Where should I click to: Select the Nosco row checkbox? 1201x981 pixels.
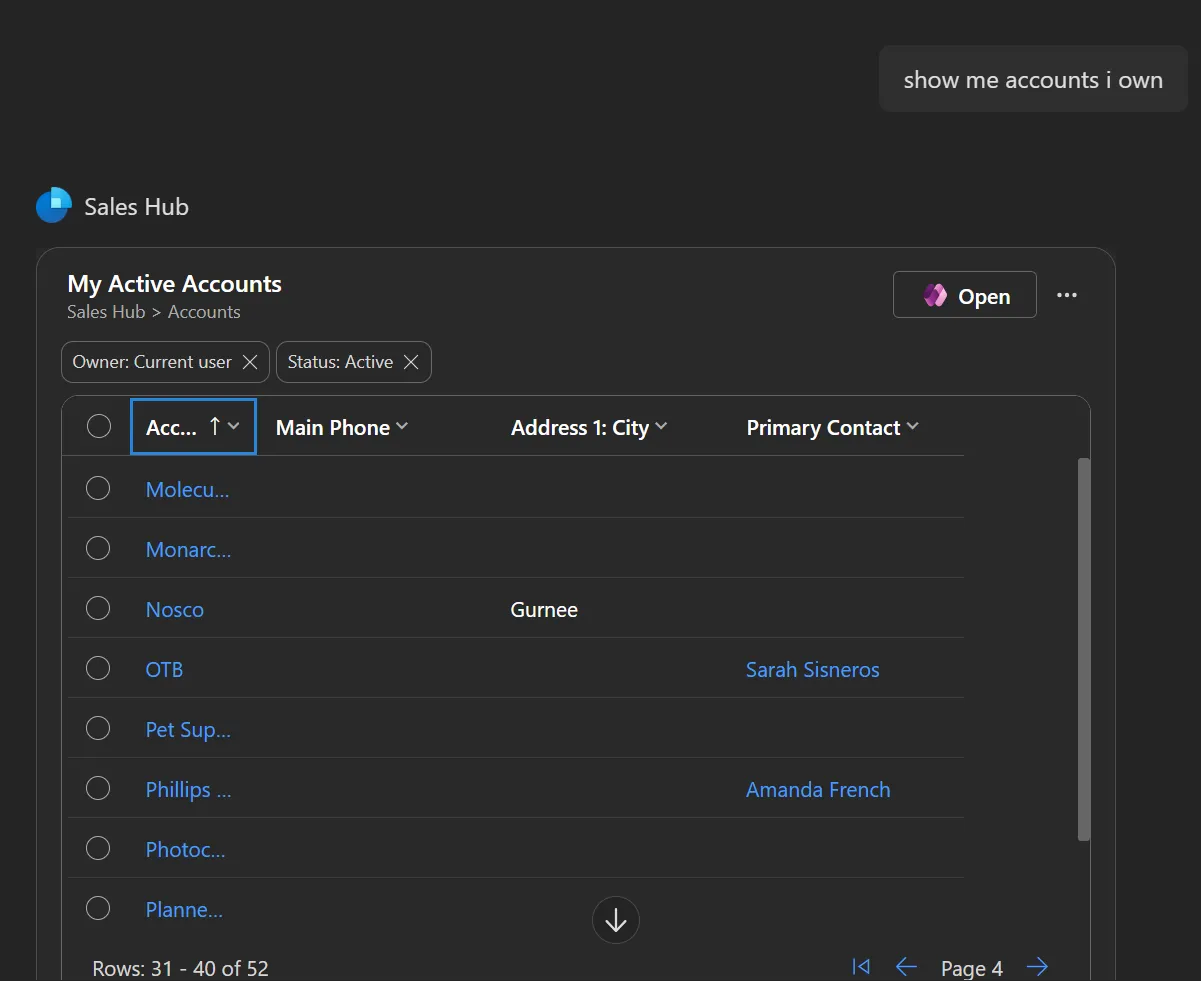pyautogui.click(x=98, y=608)
